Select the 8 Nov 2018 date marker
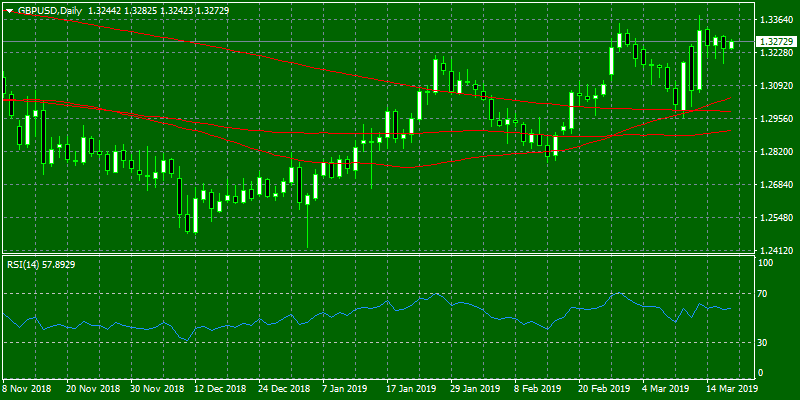Viewport: 800px width, 400px height. 27,388
